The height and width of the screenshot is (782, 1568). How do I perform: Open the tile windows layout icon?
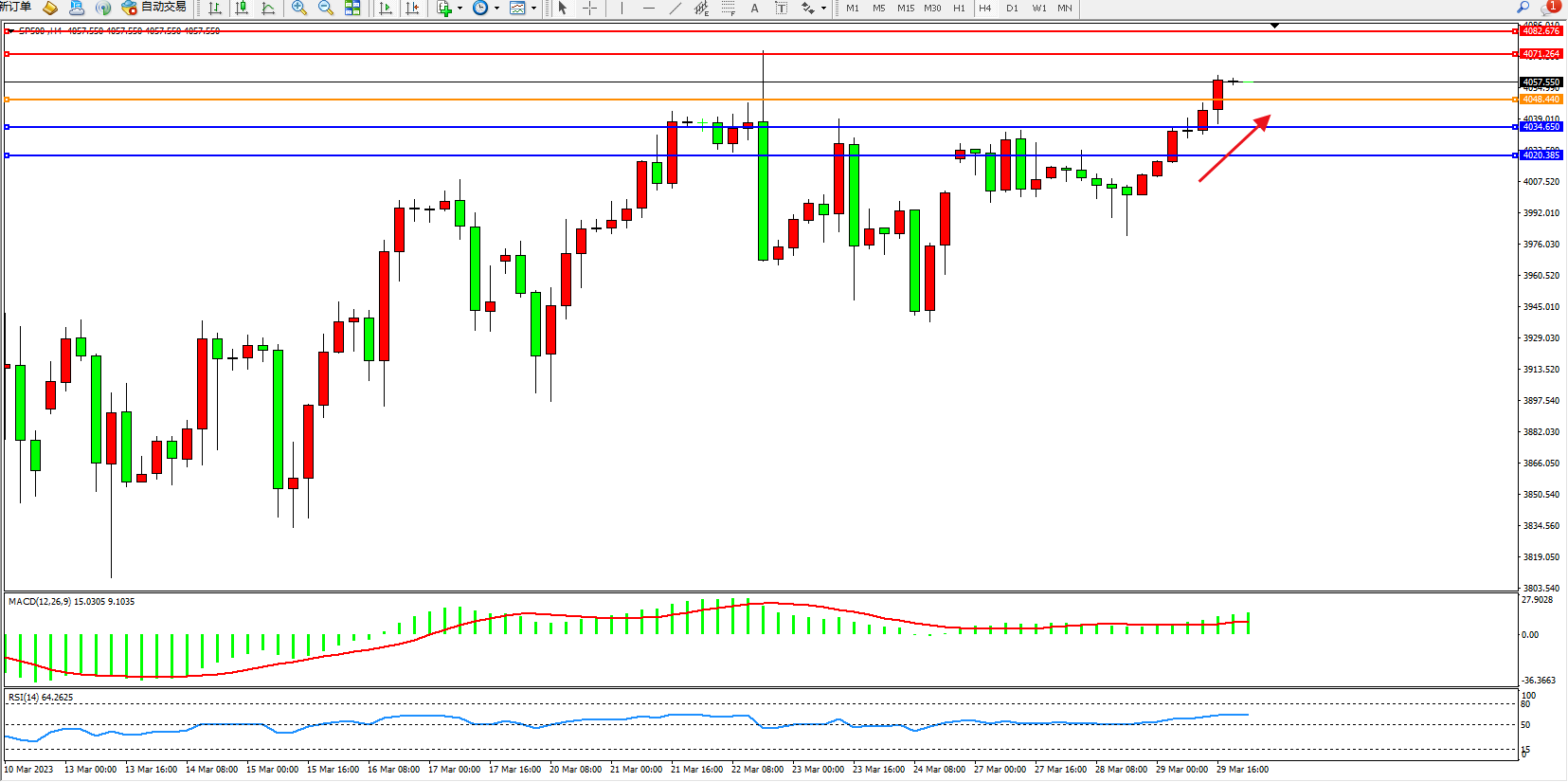[x=352, y=9]
